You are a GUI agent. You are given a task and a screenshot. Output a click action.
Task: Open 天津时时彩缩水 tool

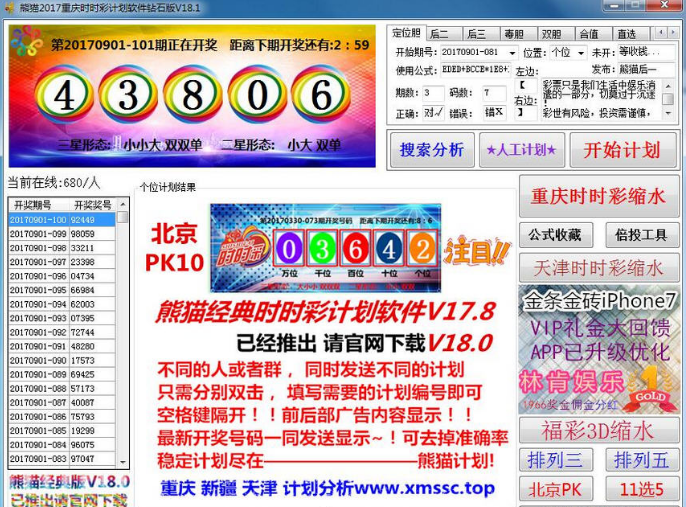[599, 268]
